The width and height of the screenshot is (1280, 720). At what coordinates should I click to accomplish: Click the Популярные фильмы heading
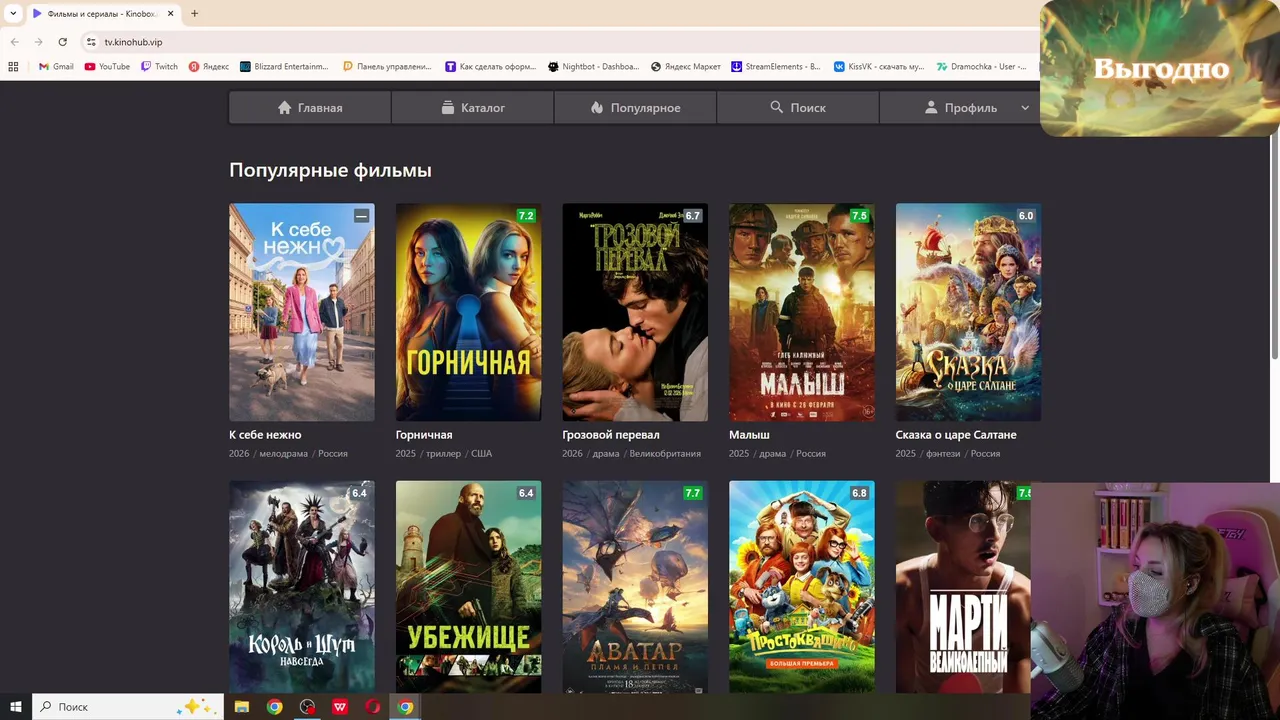pos(330,170)
